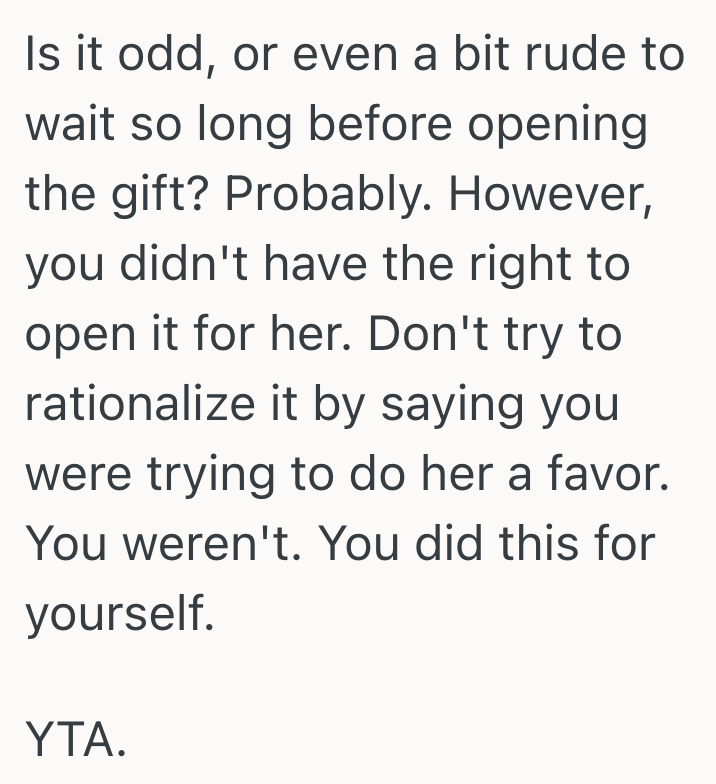This screenshot has width=716, height=784.
Task: Place cursor on the word "wait"
Action: pyautogui.click(x=66, y=124)
